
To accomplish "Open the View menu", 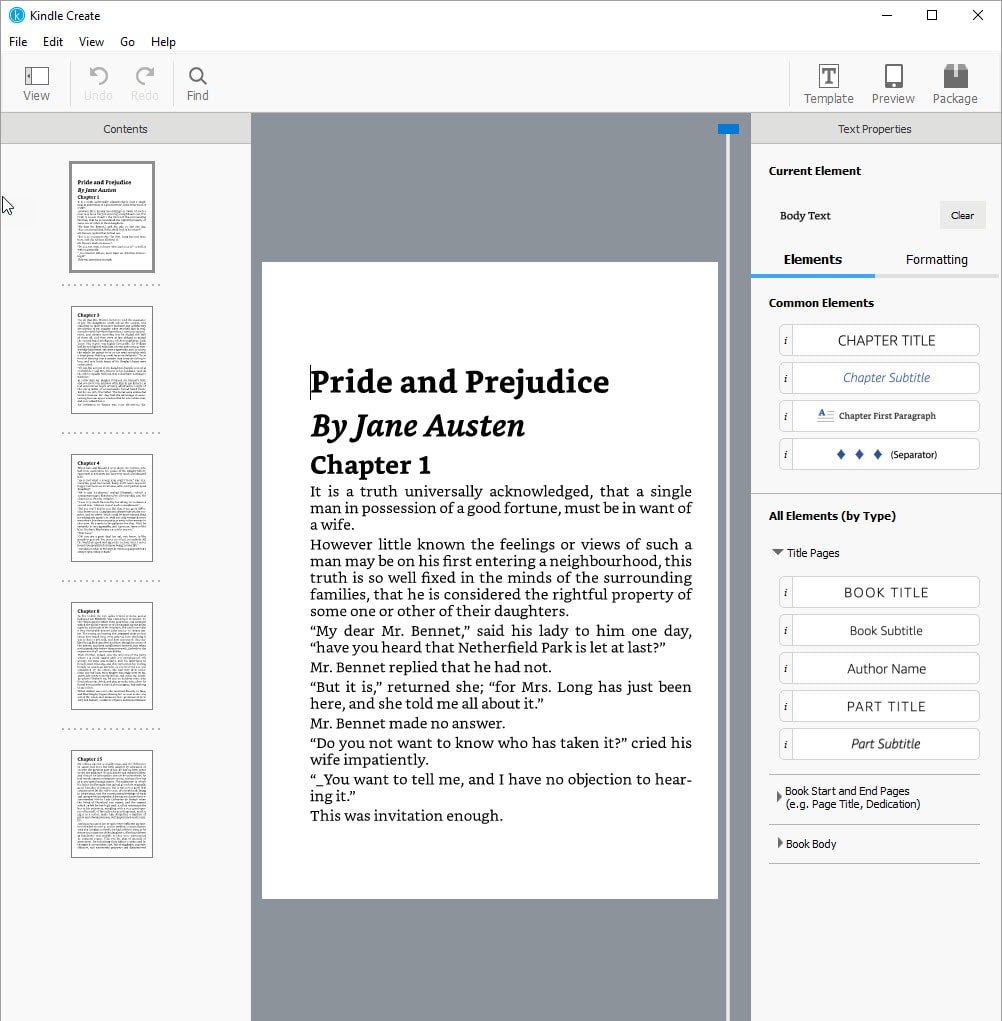I will click(91, 42).
